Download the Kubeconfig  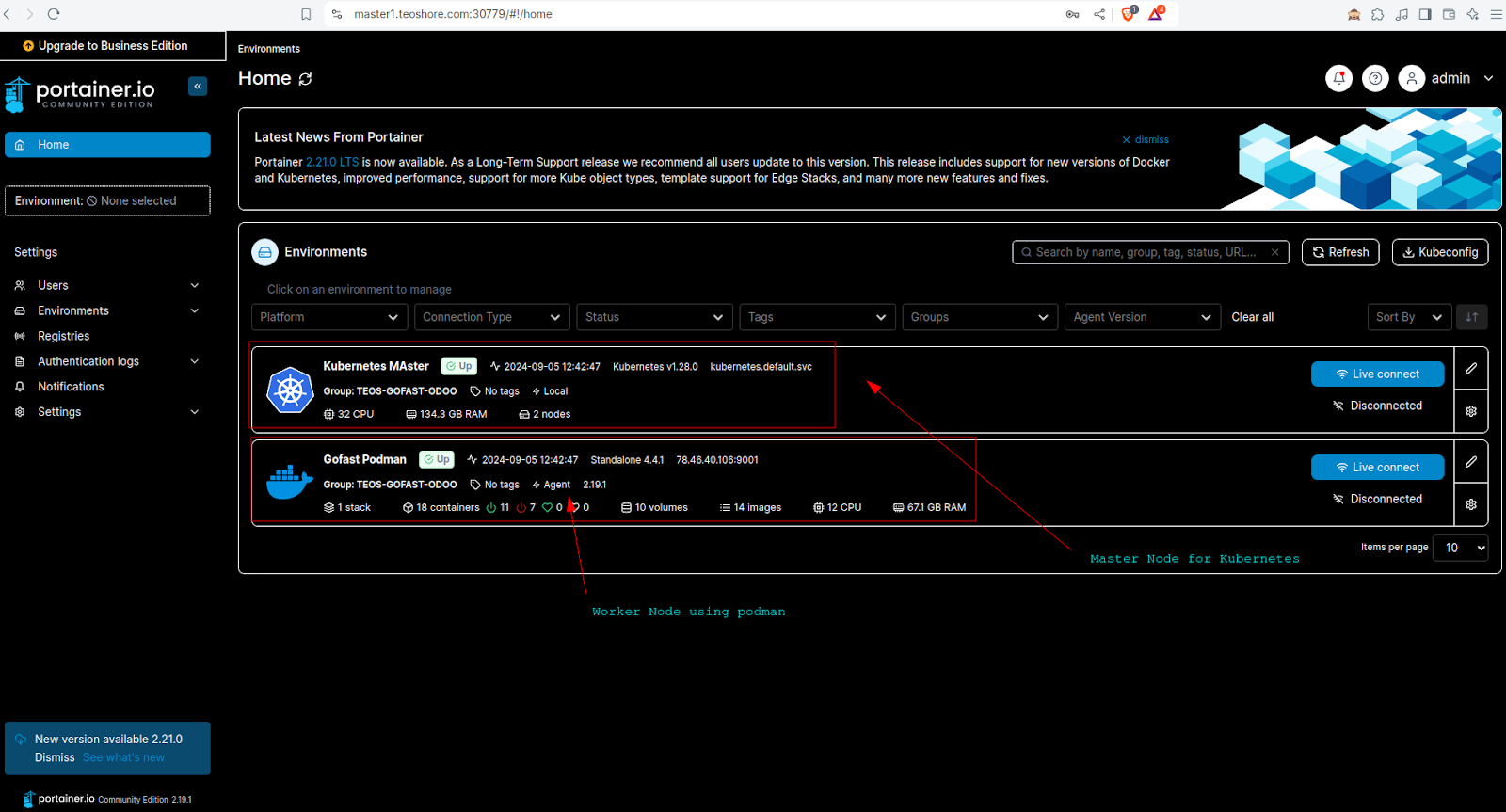(x=1440, y=252)
